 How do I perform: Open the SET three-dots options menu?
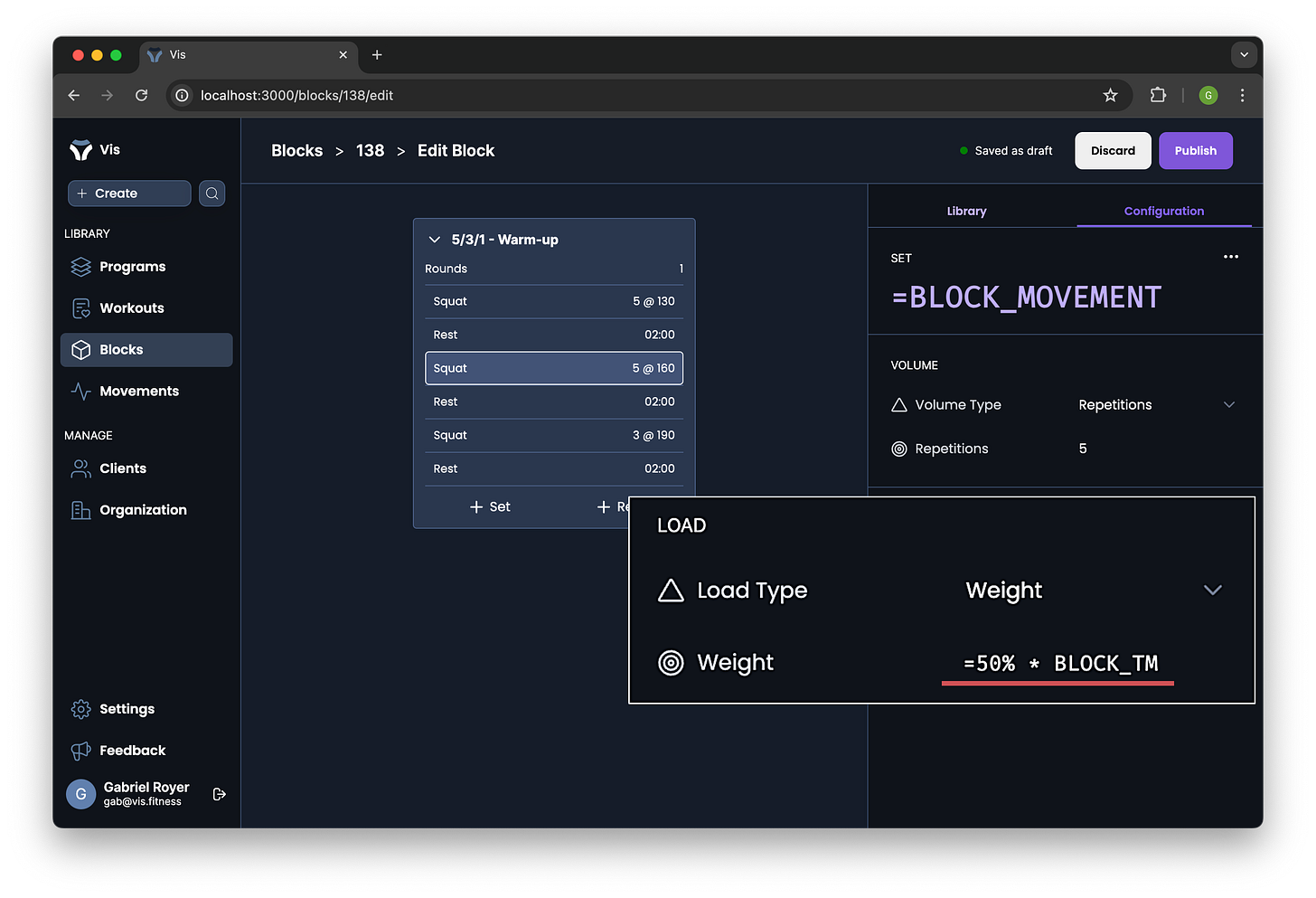1231,257
